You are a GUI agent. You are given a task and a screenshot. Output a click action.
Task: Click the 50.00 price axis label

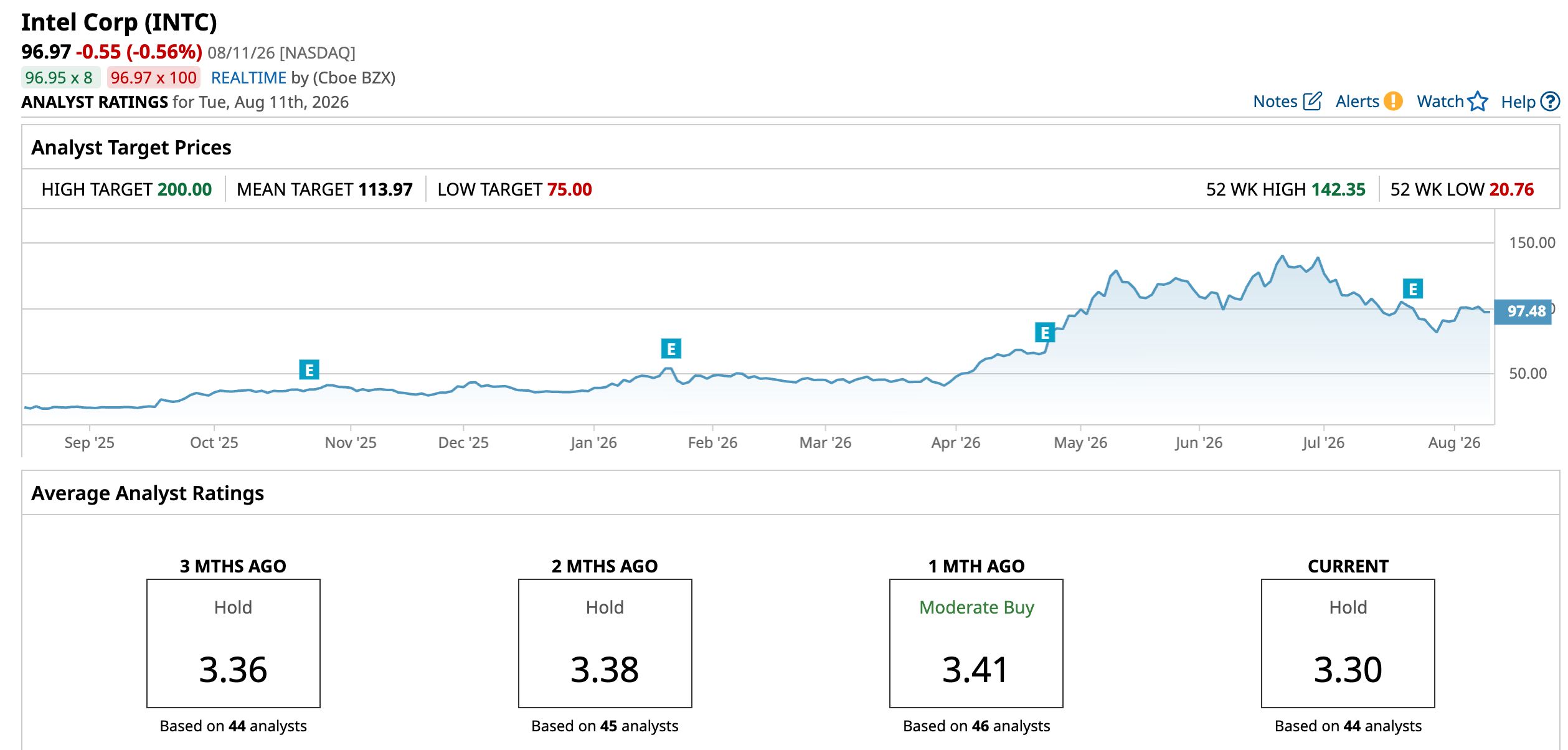[x=1528, y=374]
